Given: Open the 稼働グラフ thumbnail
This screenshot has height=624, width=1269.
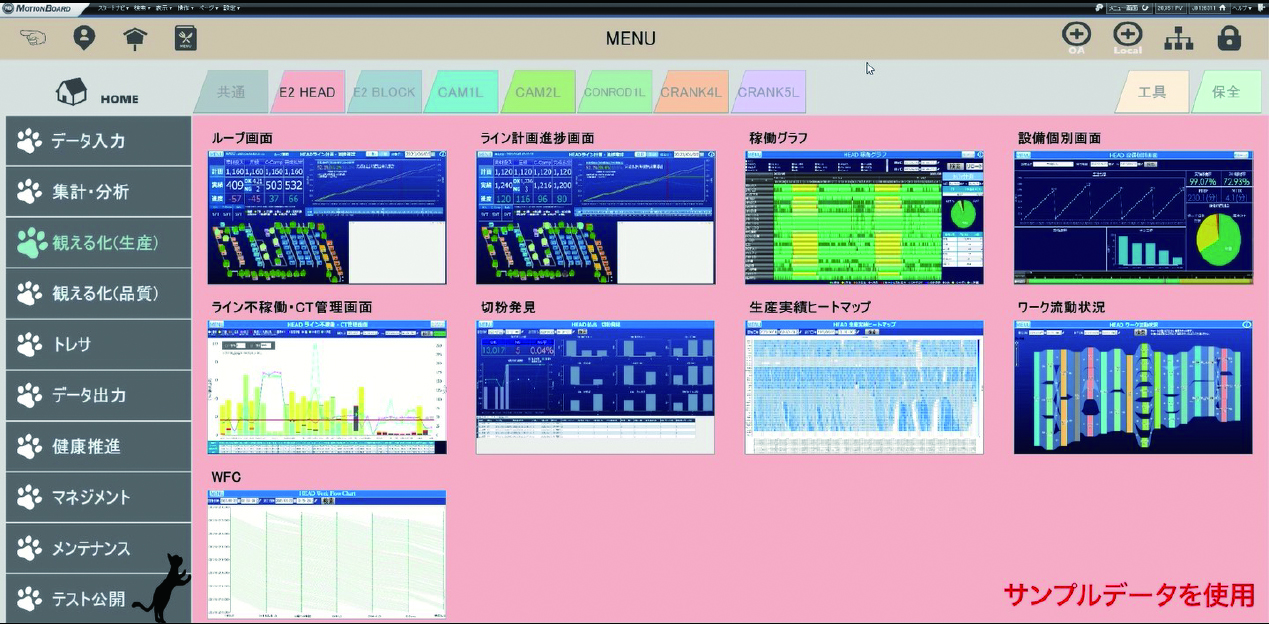Looking at the screenshot, I should [x=864, y=217].
